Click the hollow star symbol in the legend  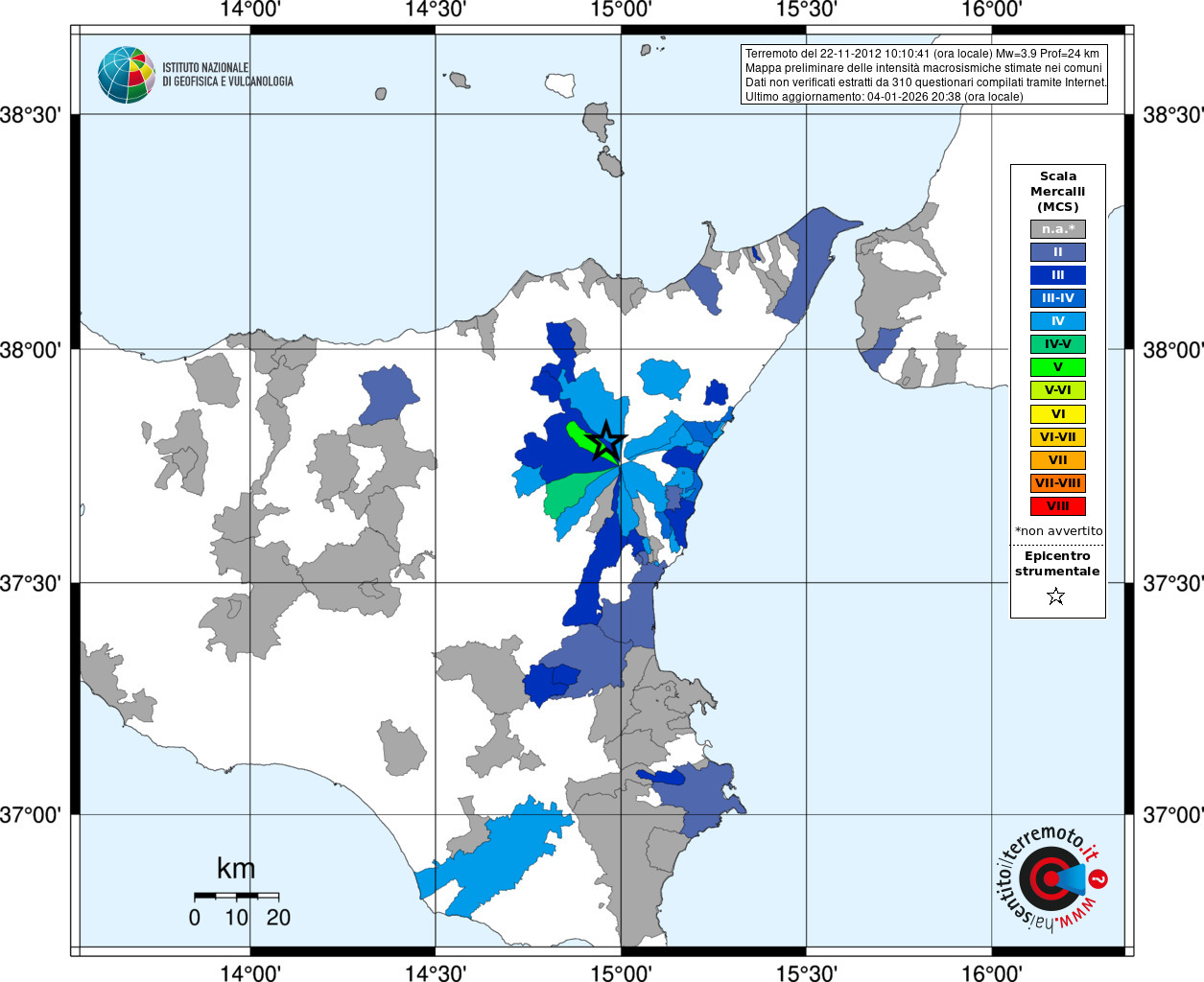point(1056,596)
